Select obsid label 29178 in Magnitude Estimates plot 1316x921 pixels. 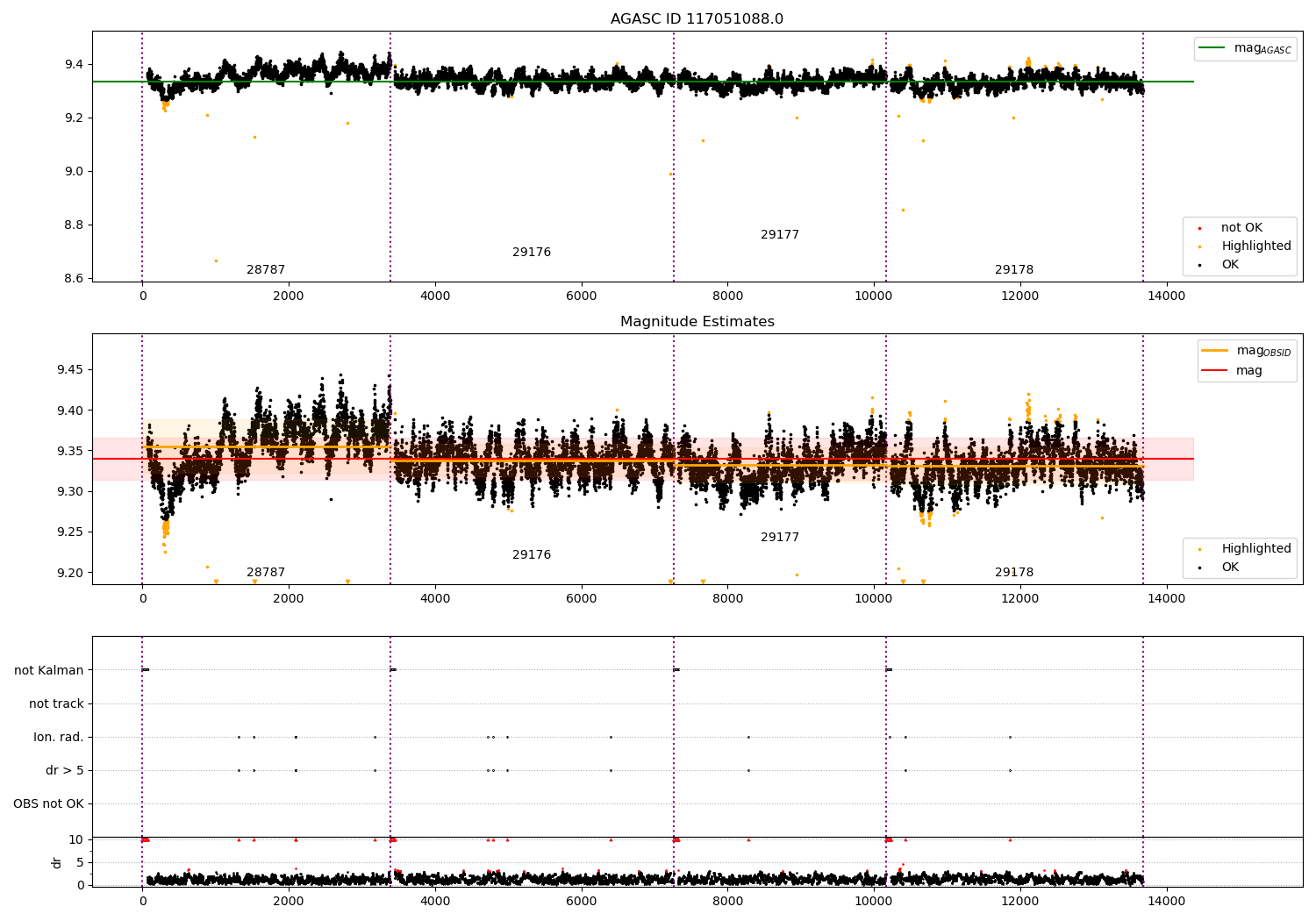1014,573
